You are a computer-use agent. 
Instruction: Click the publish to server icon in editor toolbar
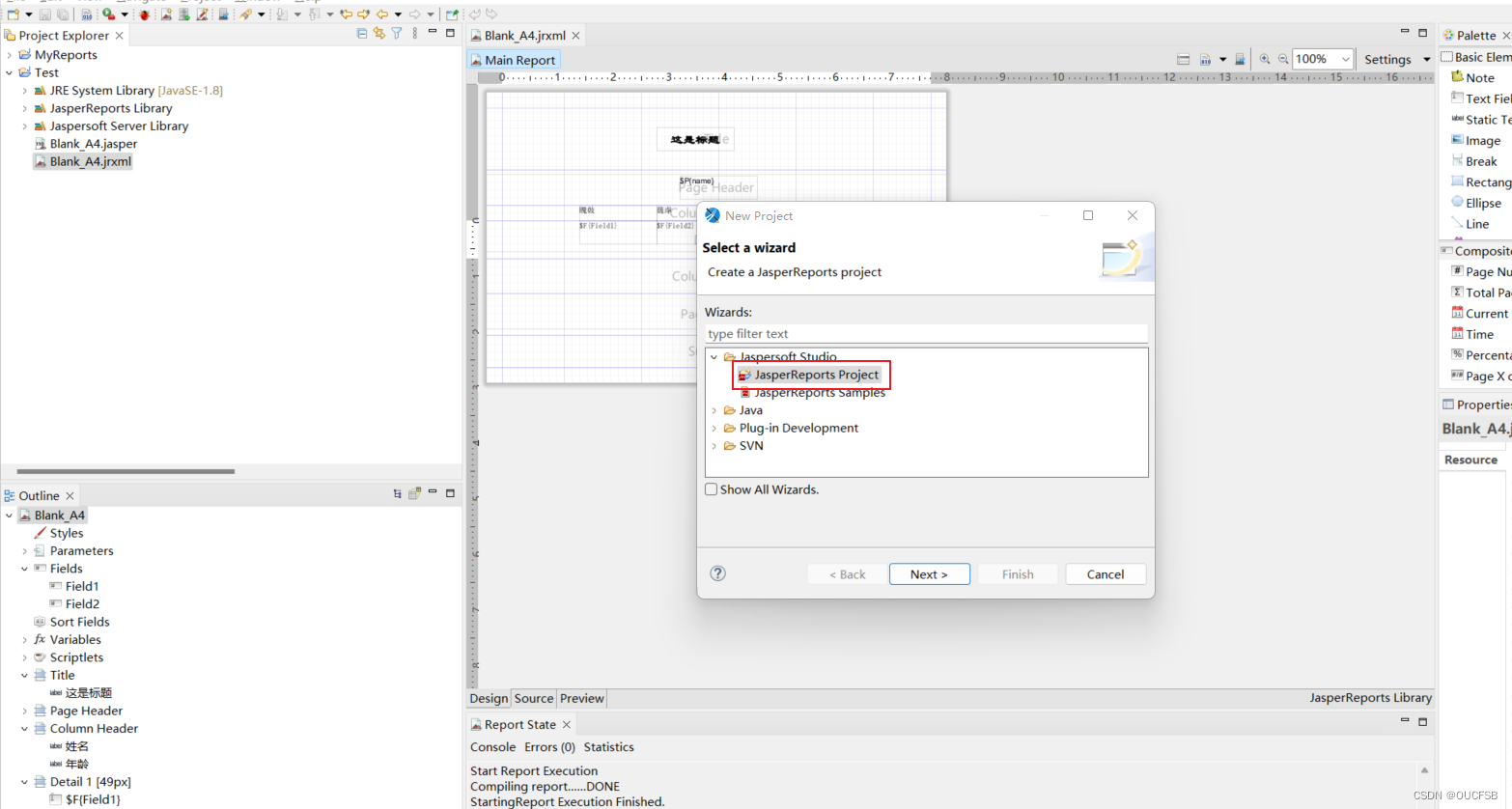click(x=1240, y=59)
